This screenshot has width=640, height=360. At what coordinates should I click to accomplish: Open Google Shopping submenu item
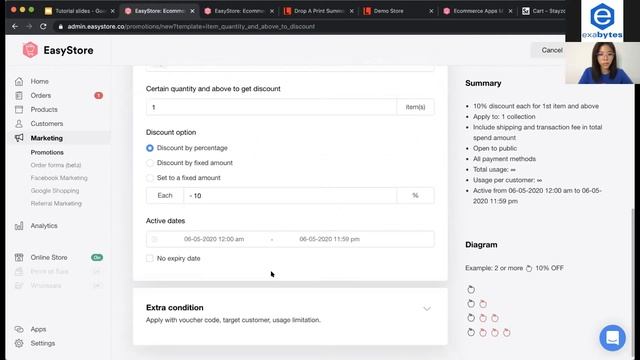[55, 191]
